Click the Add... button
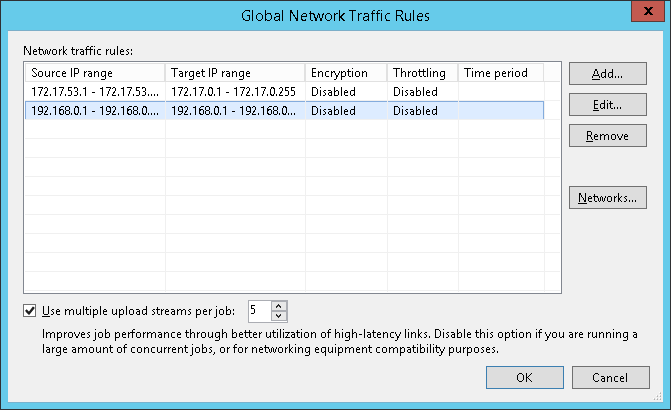Image resolution: width=671 pixels, height=410 pixels. 607,74
